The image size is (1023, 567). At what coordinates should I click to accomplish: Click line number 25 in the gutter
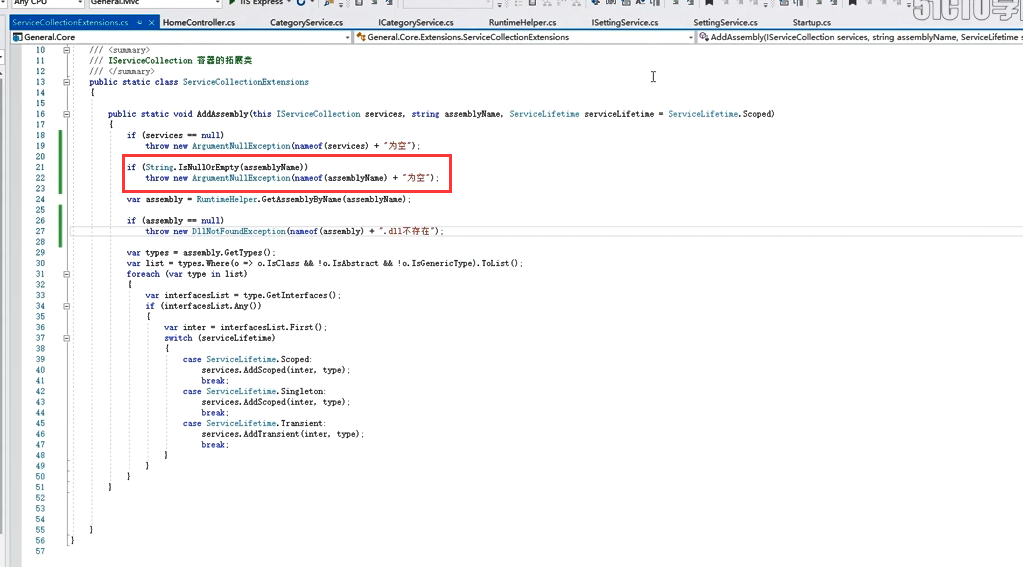pyautogui.click(x=40, y=210)
